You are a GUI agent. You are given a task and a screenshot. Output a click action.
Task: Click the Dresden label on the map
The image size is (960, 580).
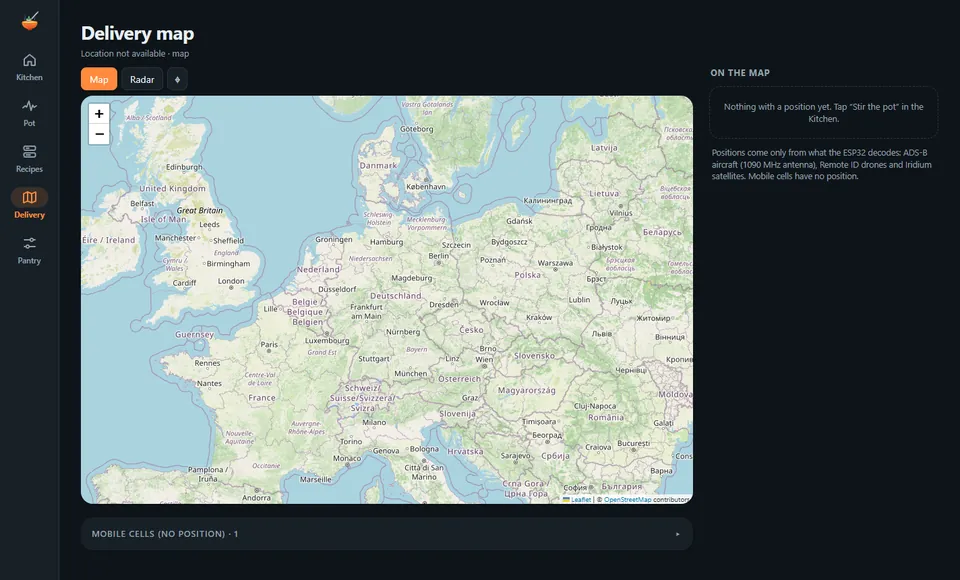click(444, 304)
